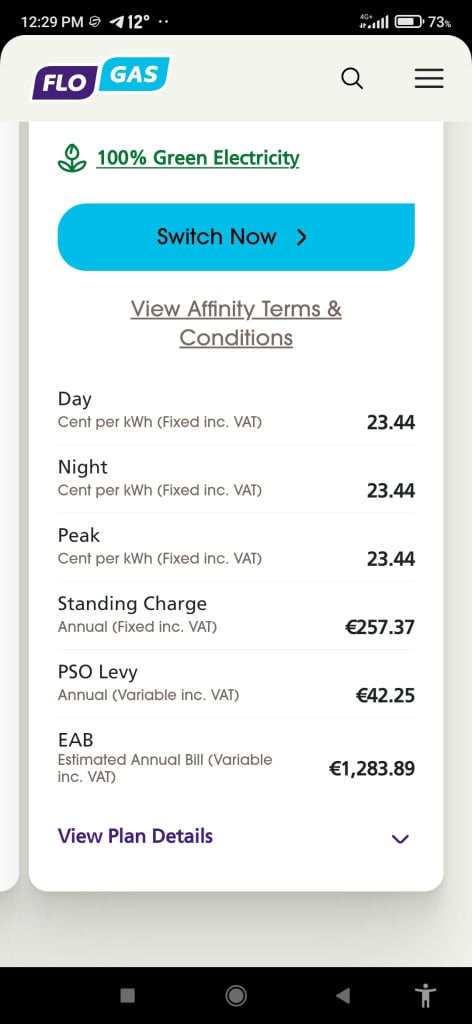472x1024 pixels.
Task: Tap the battery status icon
Action: click(x=409, y=22)
